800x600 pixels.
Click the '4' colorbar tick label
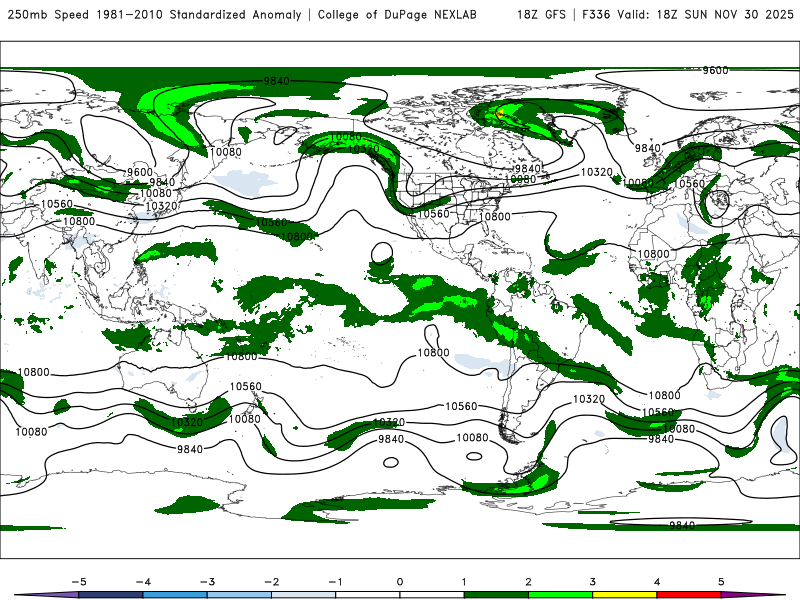click(657, 582)
